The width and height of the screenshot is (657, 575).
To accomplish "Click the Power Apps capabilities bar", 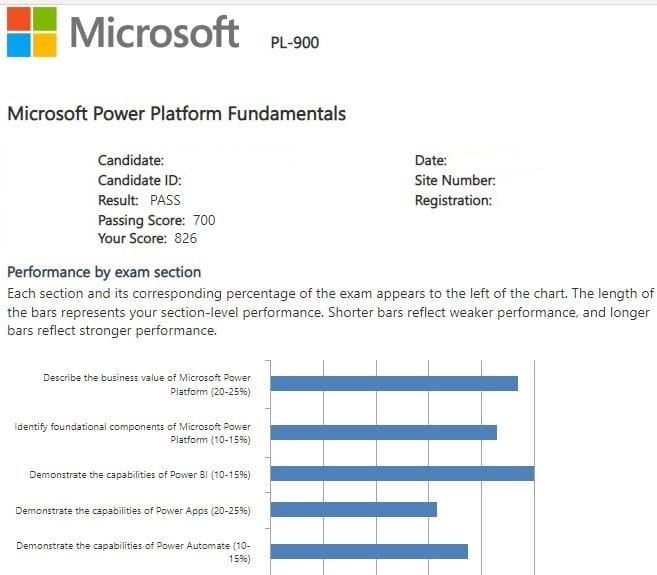I will tap(354, 510).
